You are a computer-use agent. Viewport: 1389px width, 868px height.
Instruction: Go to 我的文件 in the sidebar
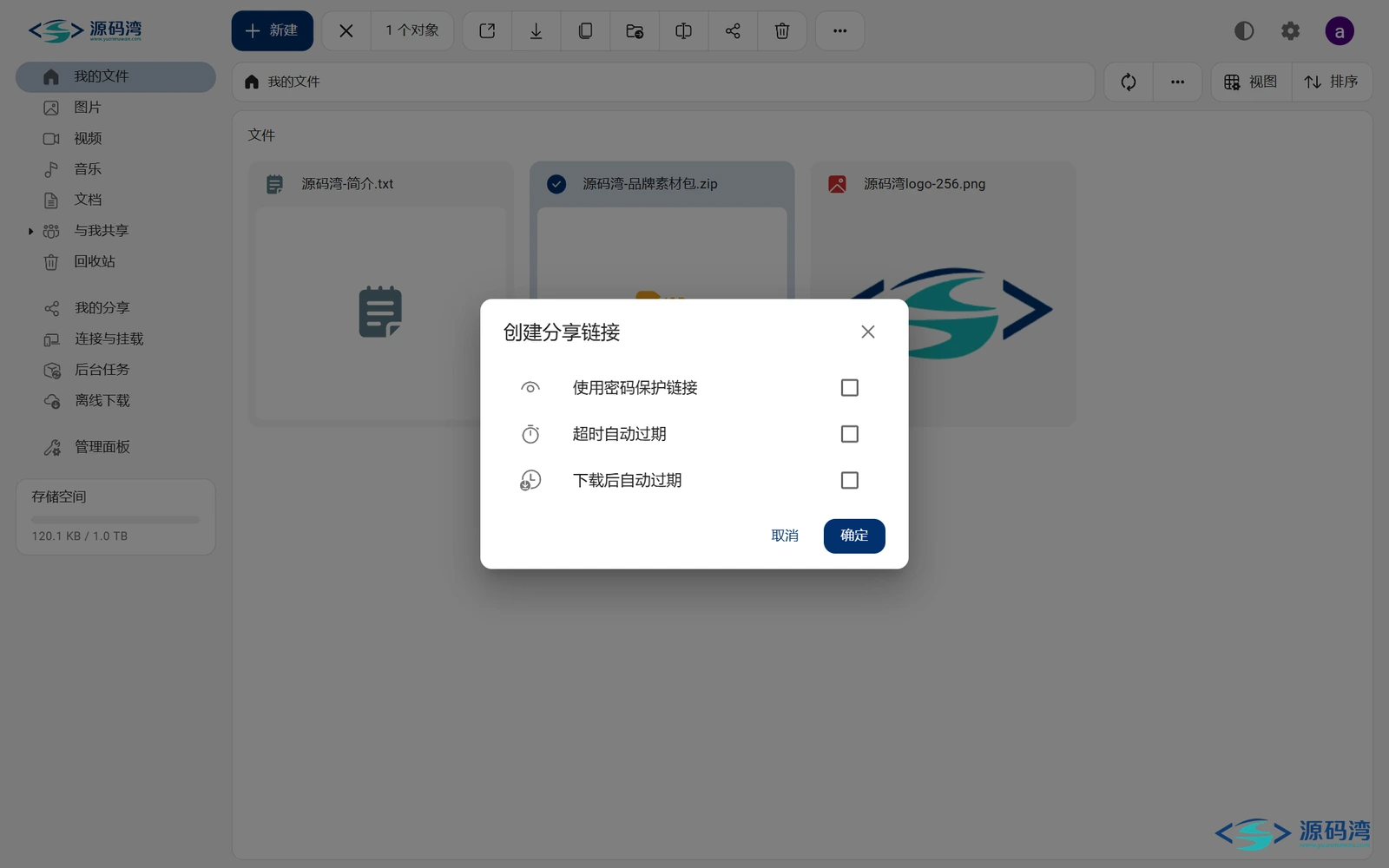click(115, 77)
